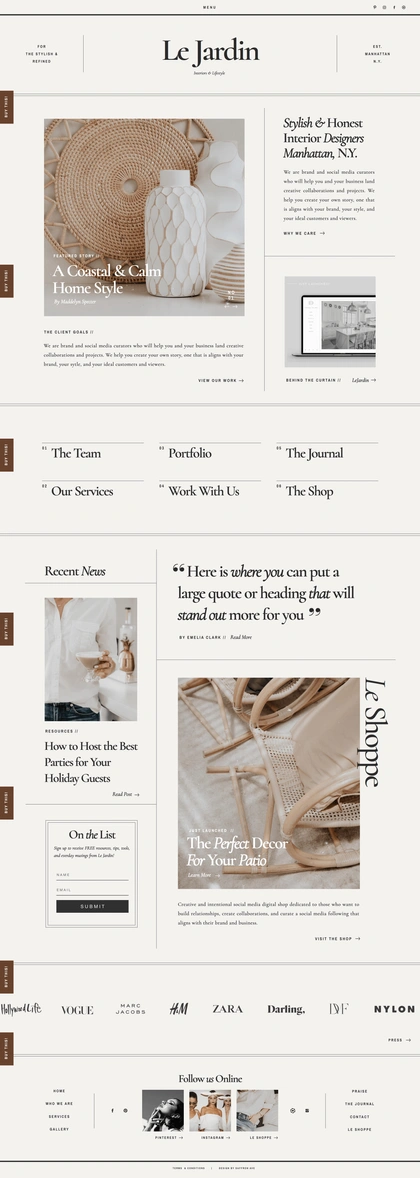Image resolution: width=420 pixels, height=1178 pixels.
Task: Select the Vogue press logo
Action: click(77, 1010)
